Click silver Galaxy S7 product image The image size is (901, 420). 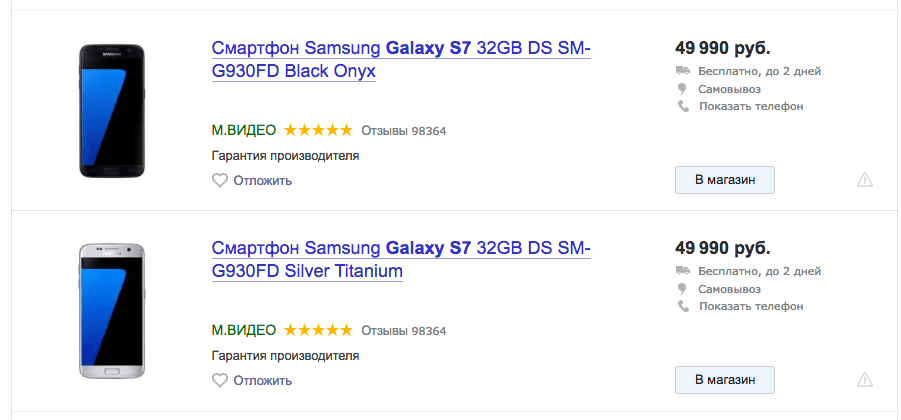point(111,311)
